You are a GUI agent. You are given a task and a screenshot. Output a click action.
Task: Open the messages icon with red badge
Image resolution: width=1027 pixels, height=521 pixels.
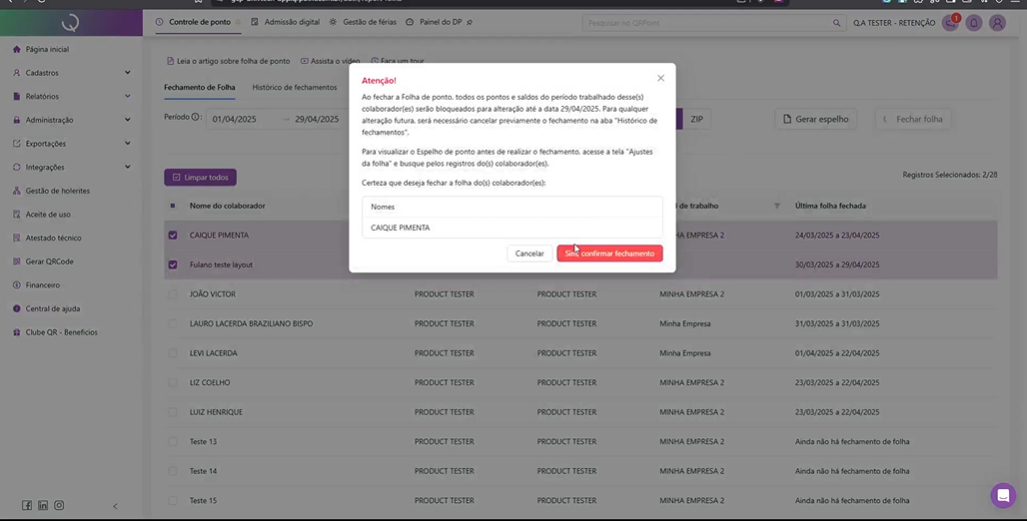[950, 23]
